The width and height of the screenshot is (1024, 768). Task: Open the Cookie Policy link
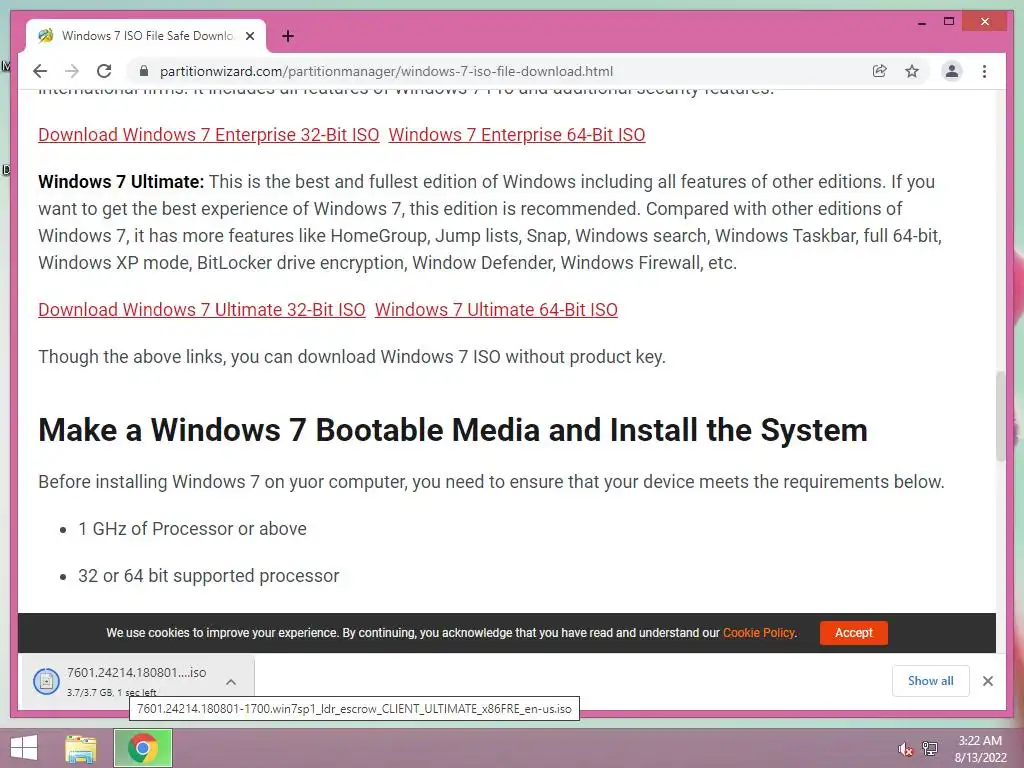point(759,633)
